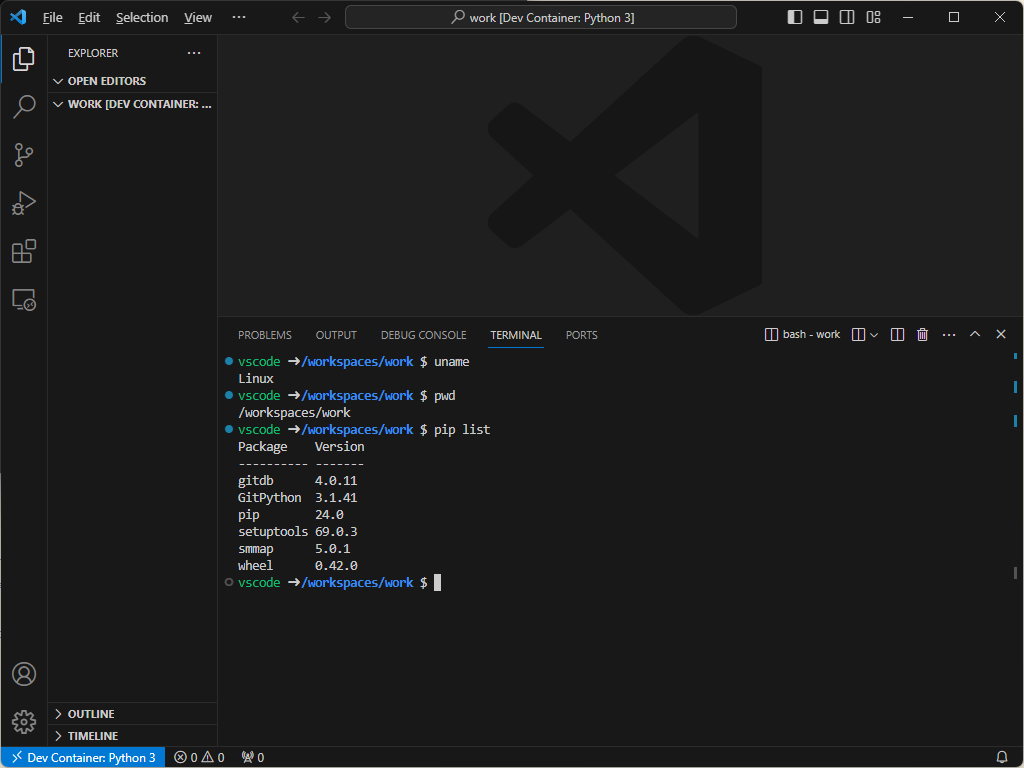This screenshot has width=1024, height=768.
Task: Expand the Timeline section
Action: pos(133,736)
